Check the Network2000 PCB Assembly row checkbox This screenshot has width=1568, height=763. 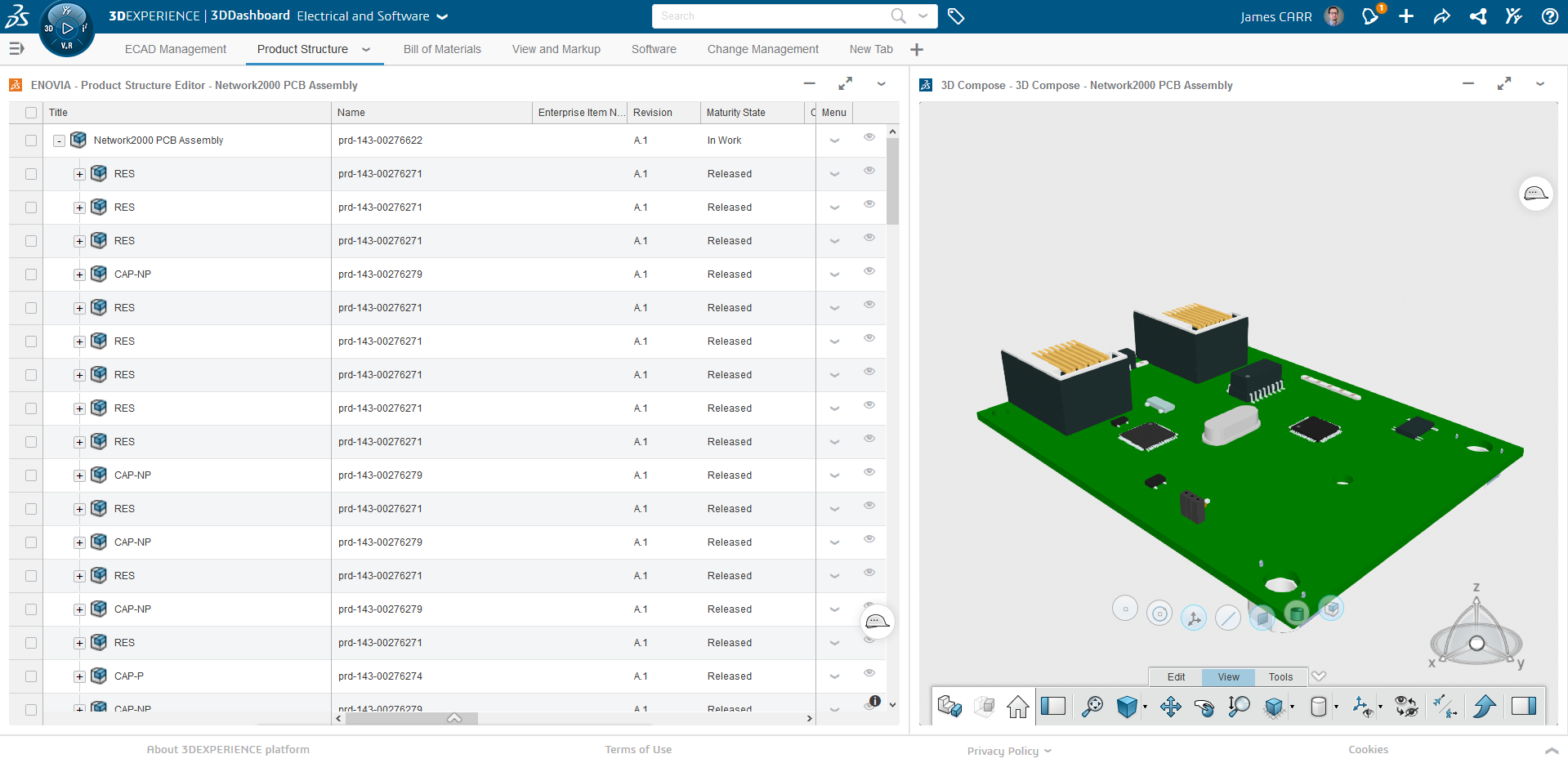pos(31,141)
